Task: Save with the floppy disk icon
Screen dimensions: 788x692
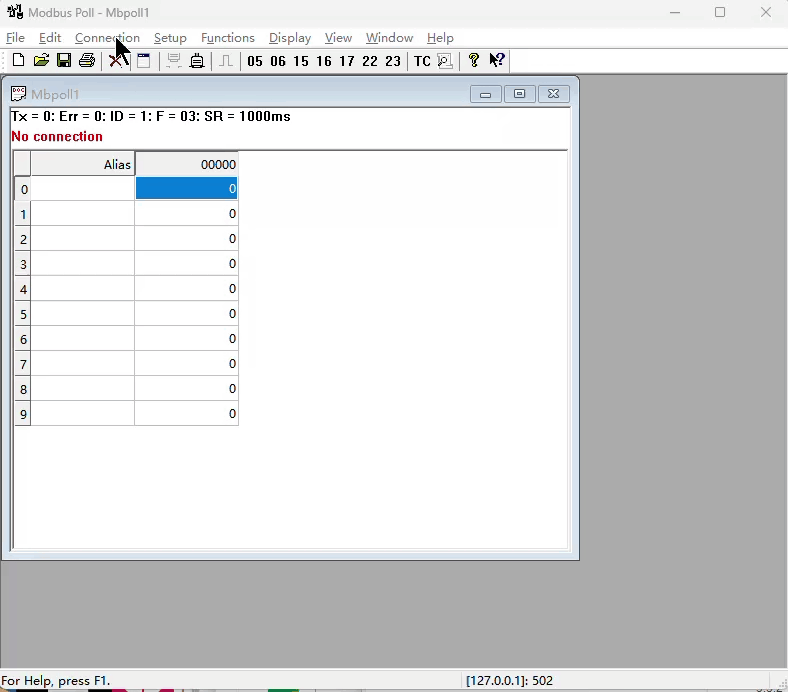Action: coord(64,61)
